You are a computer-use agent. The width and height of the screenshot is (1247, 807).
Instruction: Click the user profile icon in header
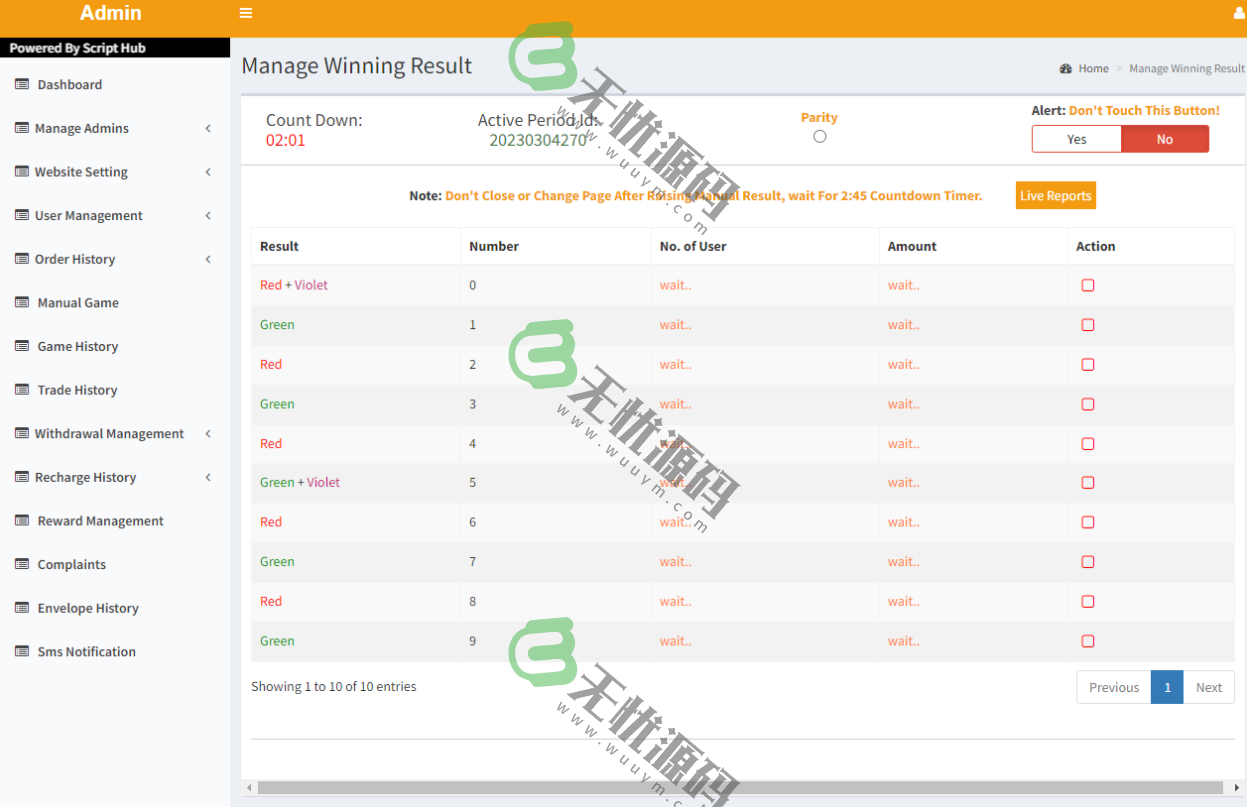pyautogui.click(x=1240, y=13)
